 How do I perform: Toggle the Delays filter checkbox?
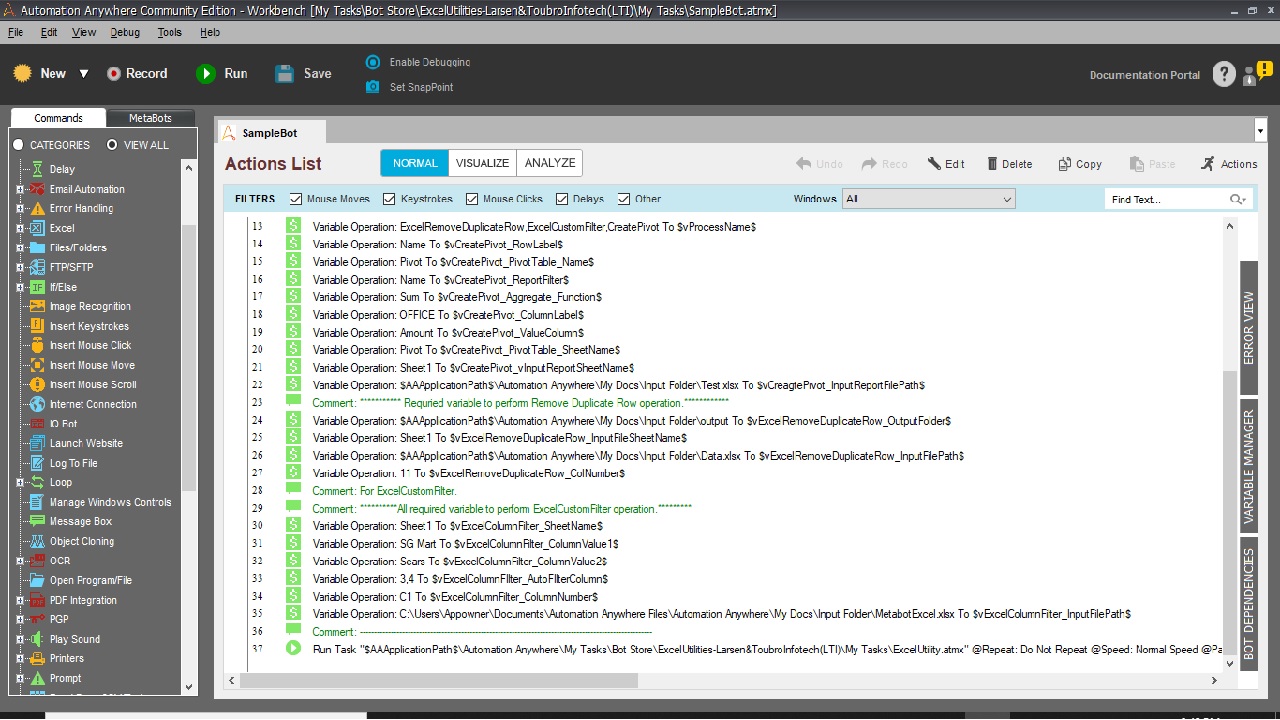(x=562, y=199)
